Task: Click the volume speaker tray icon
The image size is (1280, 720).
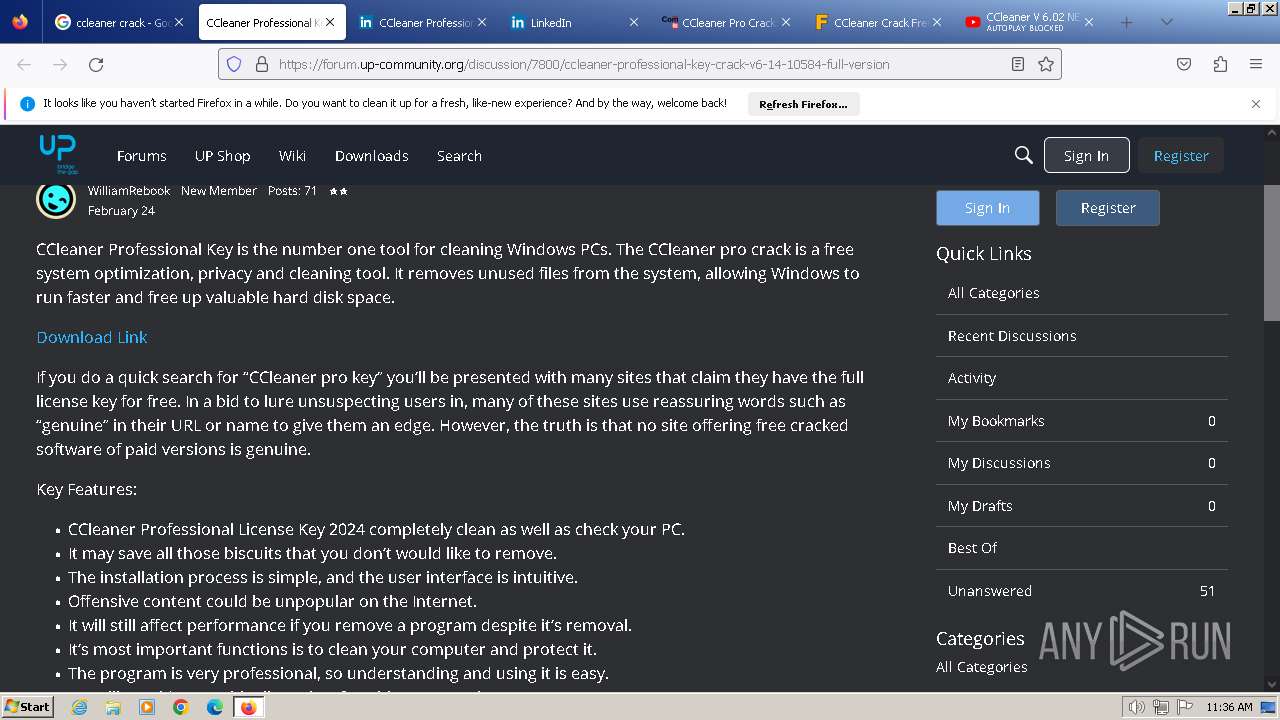Action: click(x=1136, y=707)
